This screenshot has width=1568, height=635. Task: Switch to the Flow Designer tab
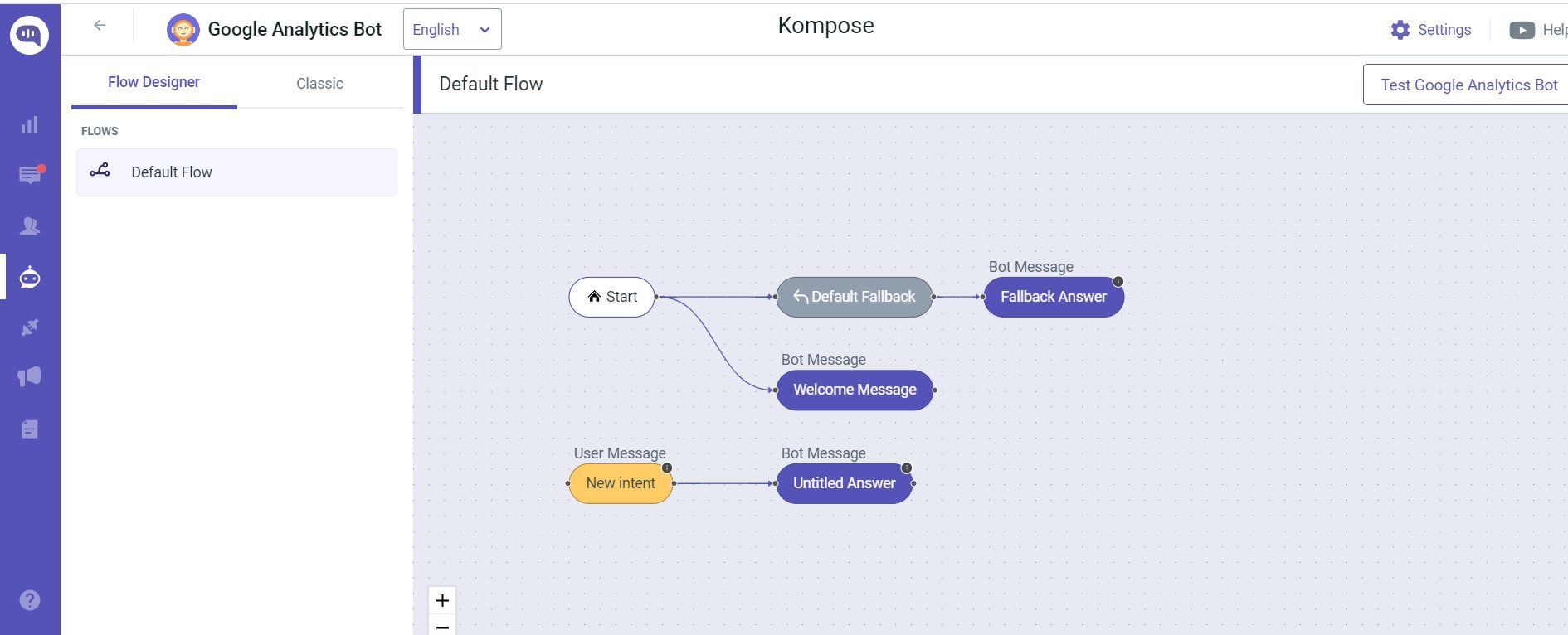click(154, 82)
